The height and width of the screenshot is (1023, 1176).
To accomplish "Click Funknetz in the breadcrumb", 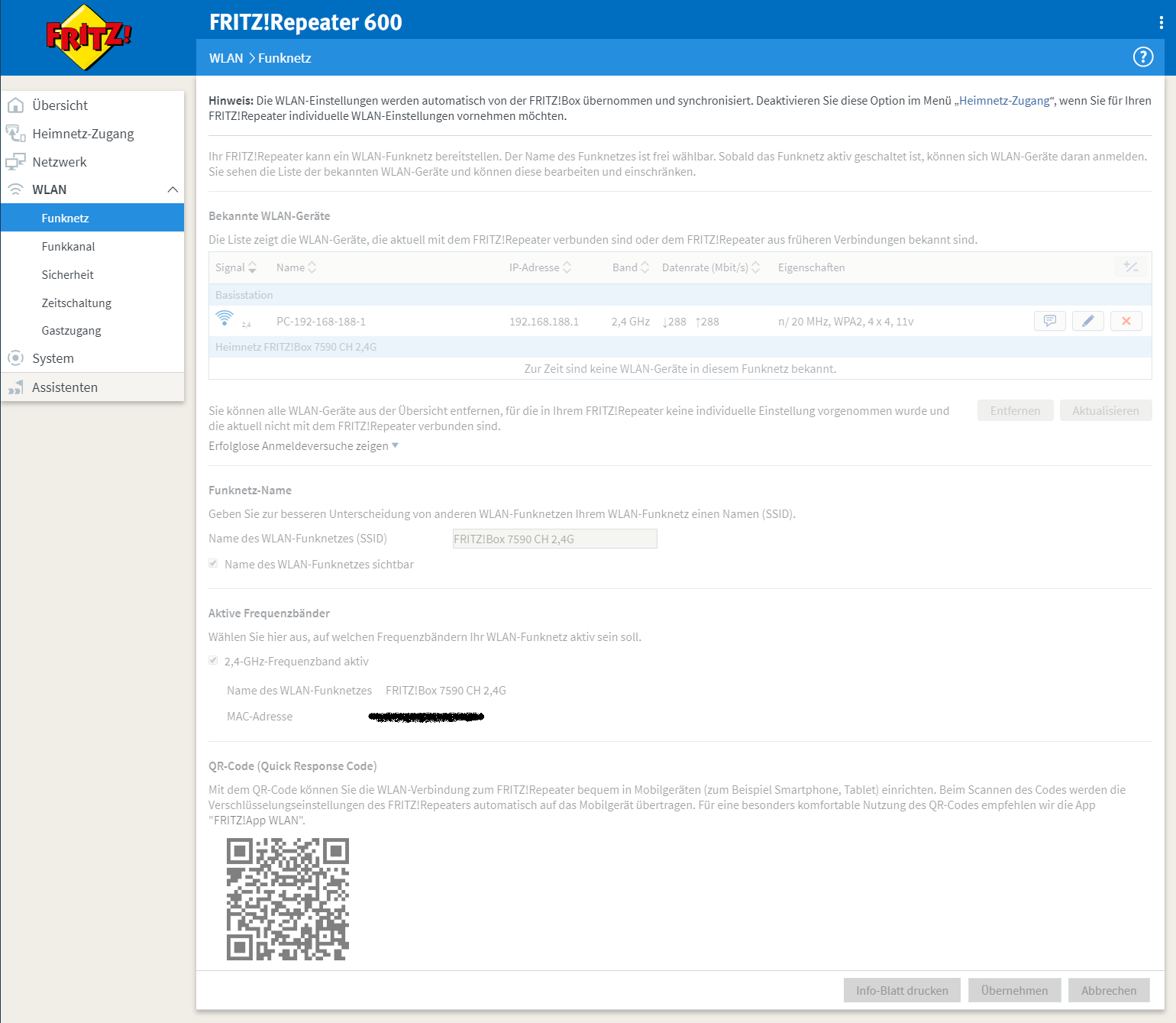I will 285,58.
